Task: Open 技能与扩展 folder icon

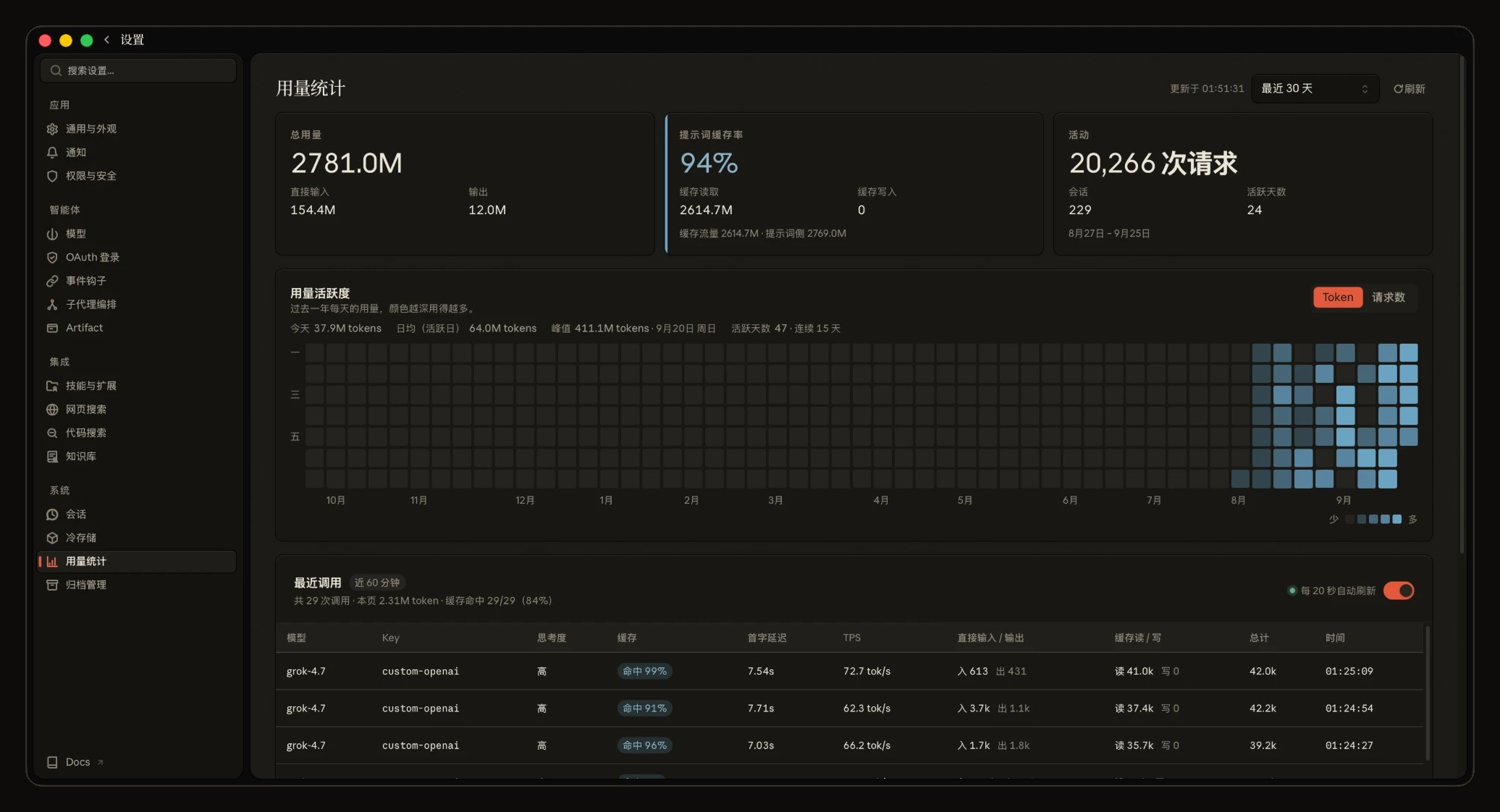Action: pyautogui.click(x=52, y=386)
